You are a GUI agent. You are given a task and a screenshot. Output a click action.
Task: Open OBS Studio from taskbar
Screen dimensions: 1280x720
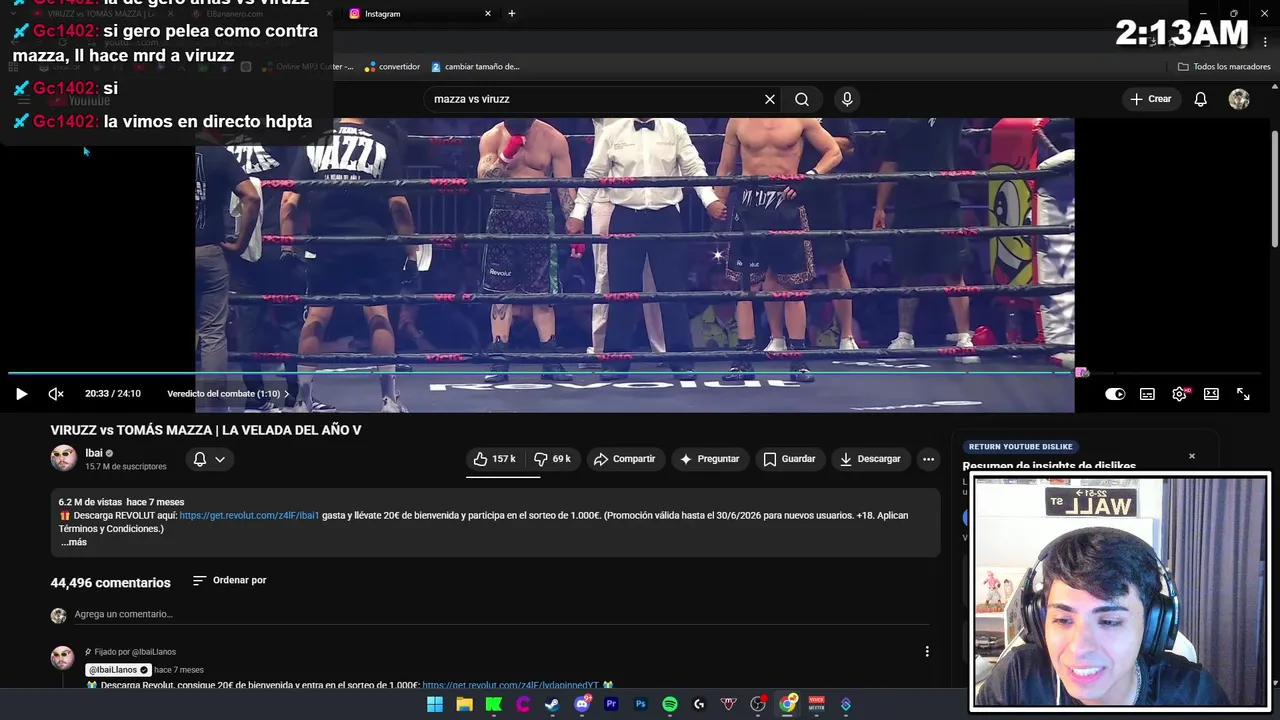[x=758, y=704]
